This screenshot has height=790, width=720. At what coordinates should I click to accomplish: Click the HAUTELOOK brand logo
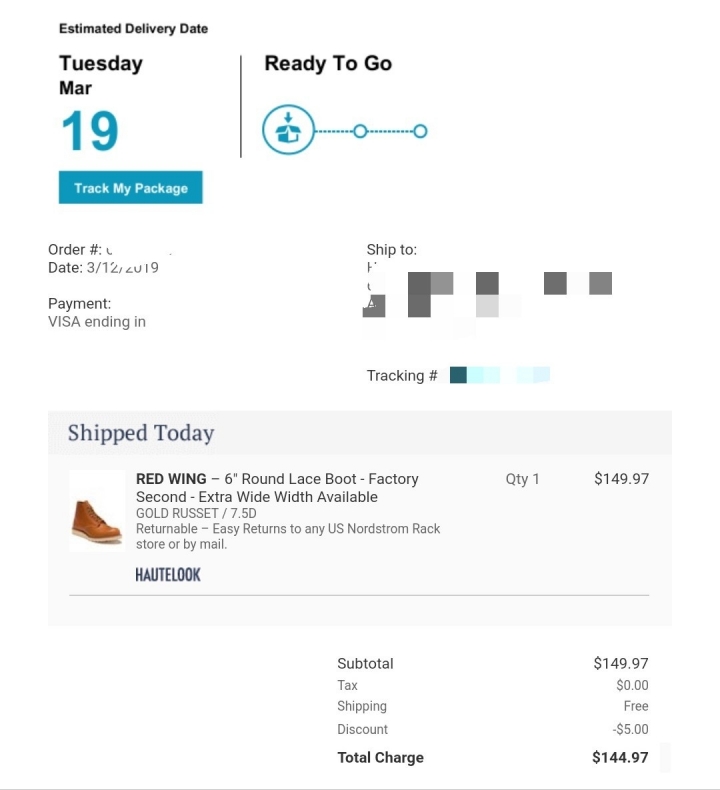tap(168, 574)
